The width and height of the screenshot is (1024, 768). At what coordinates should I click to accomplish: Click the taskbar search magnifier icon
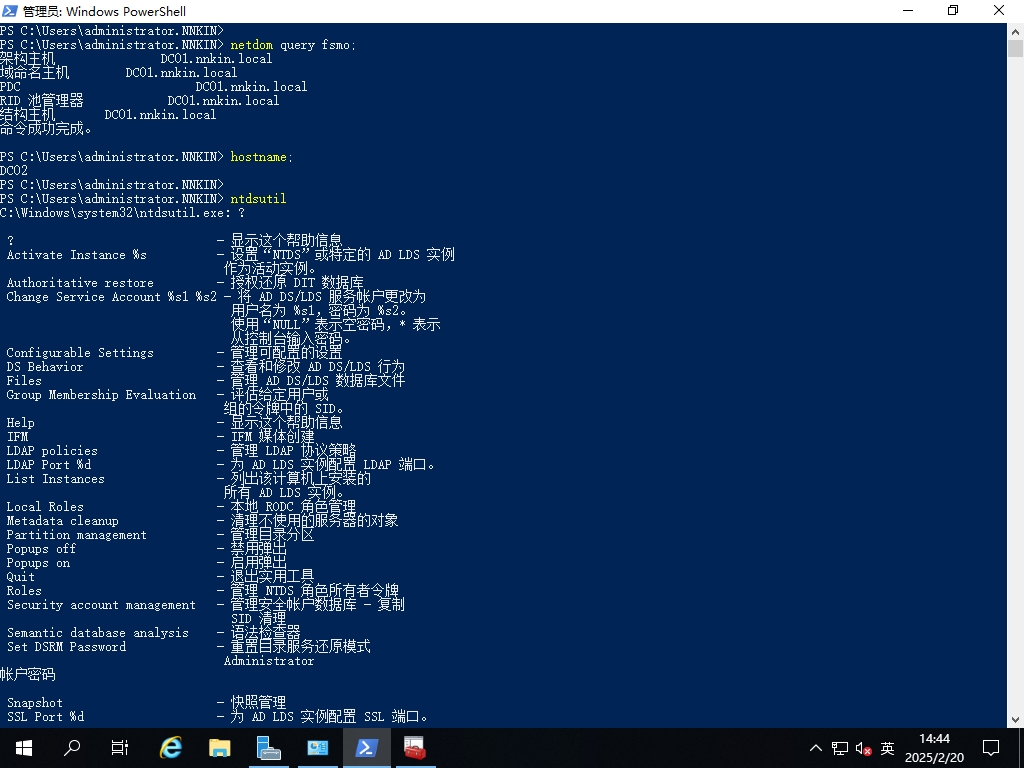click(72, 747)
